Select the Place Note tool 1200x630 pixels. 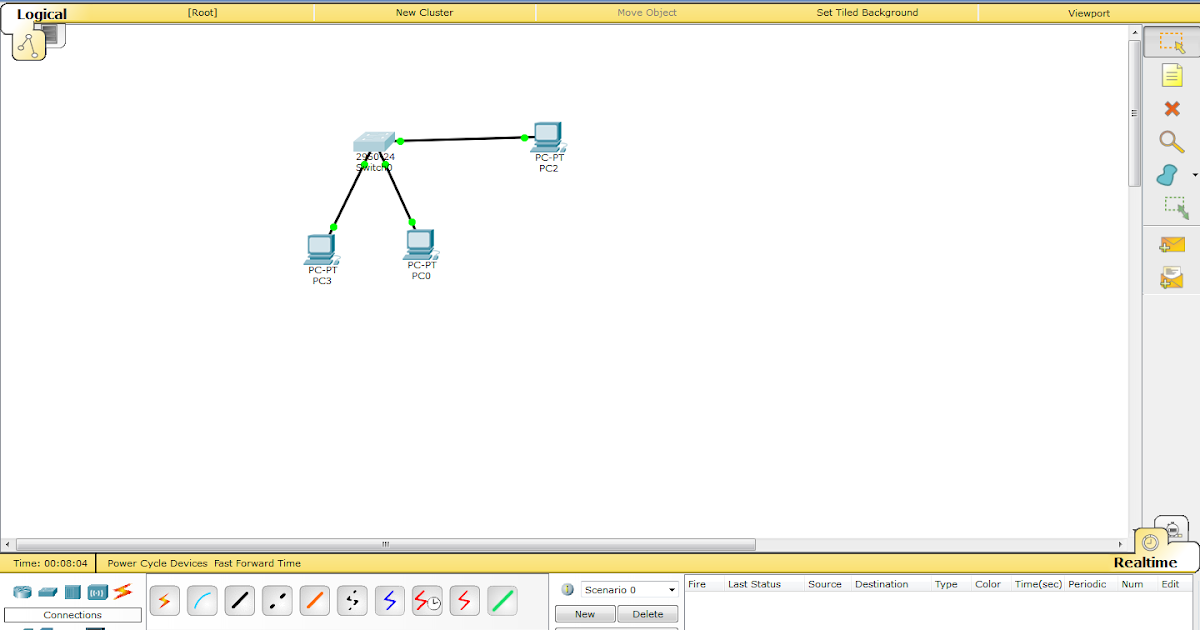pyautogui.click(x=1171, y=75)
